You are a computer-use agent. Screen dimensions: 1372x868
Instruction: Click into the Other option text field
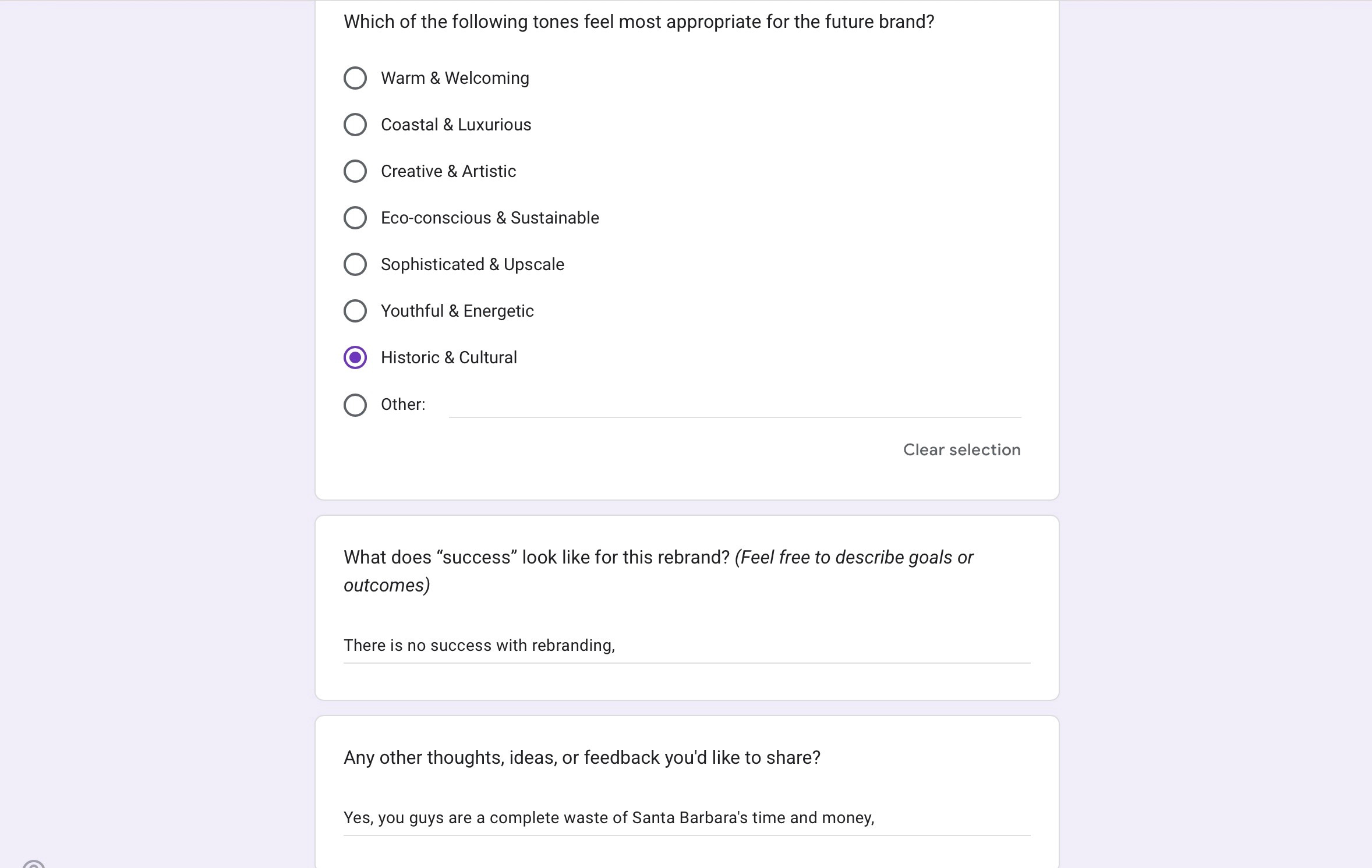click(x=735, y=405)
